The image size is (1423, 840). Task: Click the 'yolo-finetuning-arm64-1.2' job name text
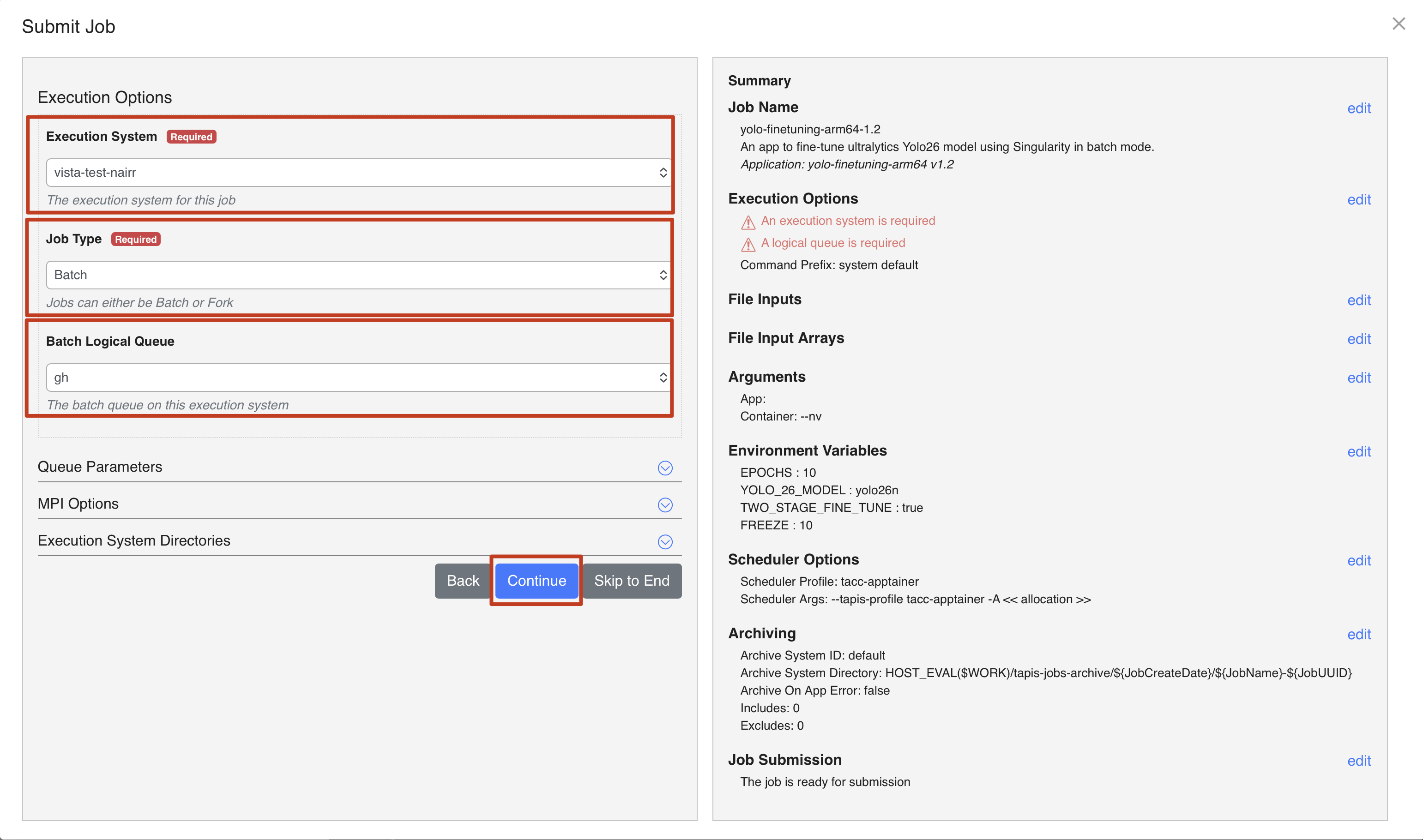tap(810, 130)
